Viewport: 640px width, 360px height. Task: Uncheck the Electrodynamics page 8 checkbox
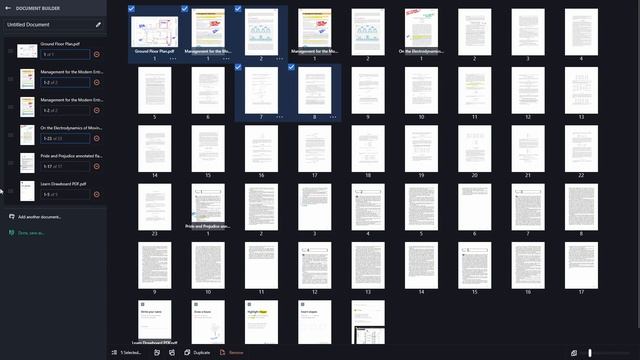[291, 67]
